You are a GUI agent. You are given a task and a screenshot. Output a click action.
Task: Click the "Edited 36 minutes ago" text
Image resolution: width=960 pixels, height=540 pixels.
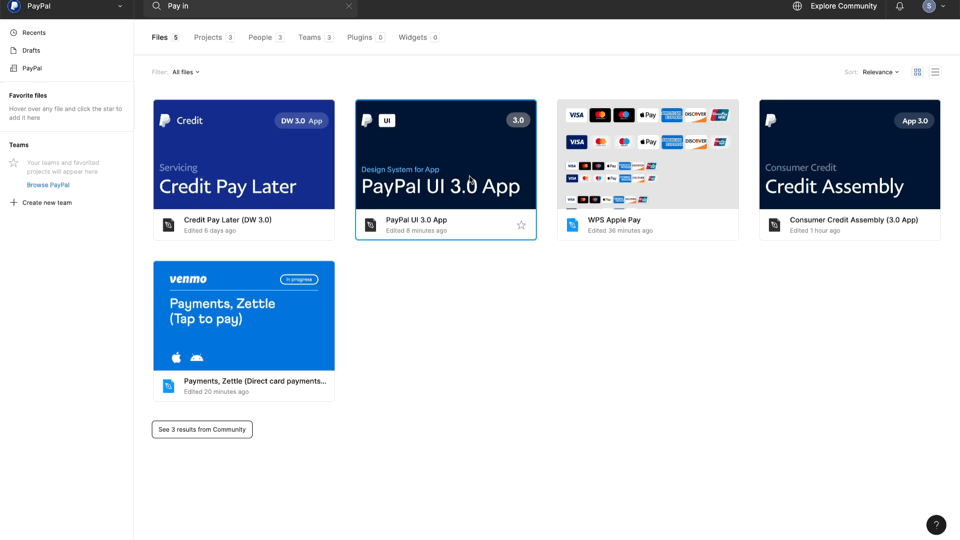(x=620, y=231)
